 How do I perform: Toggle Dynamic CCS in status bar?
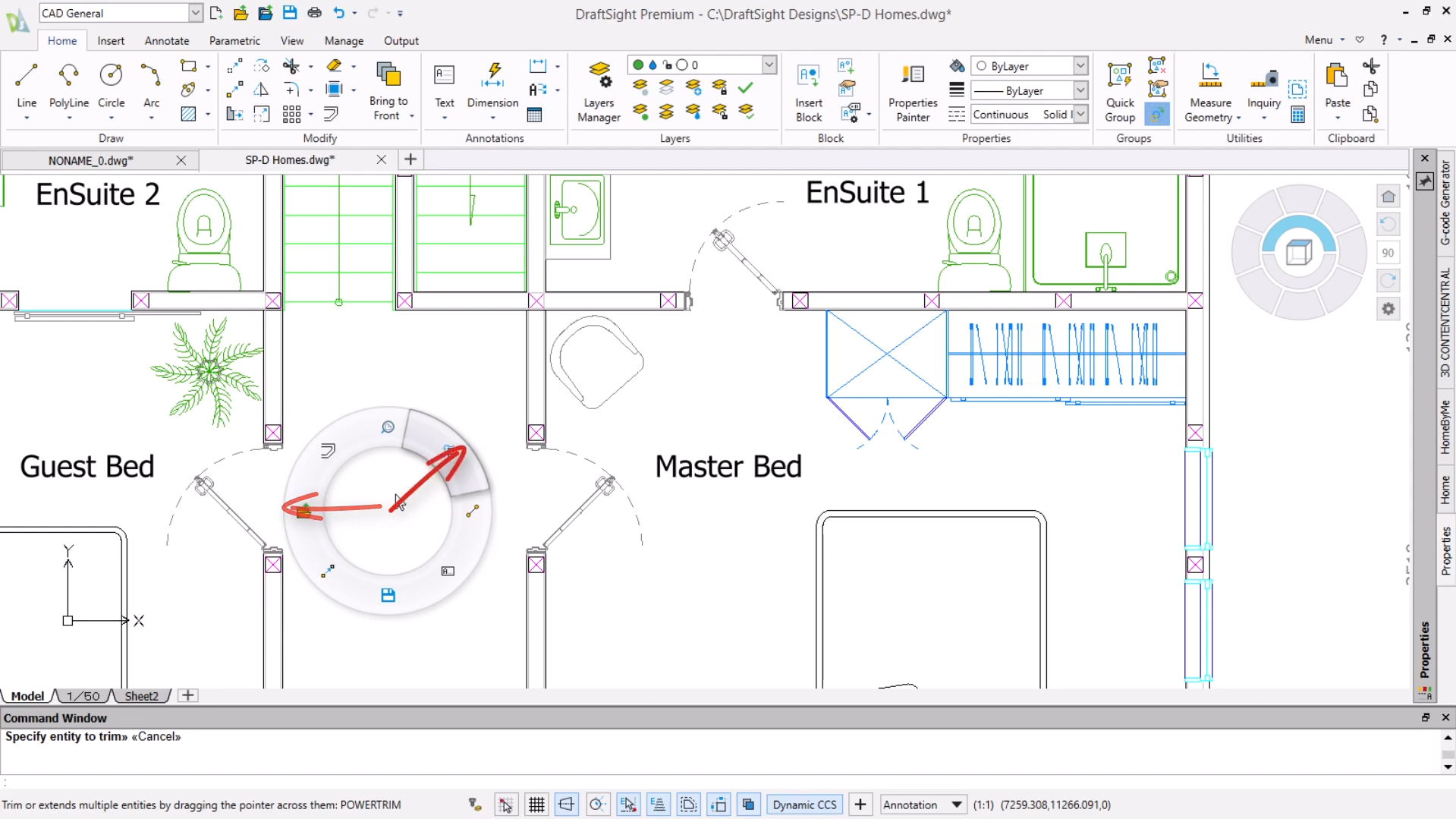[x=804, y=805]
